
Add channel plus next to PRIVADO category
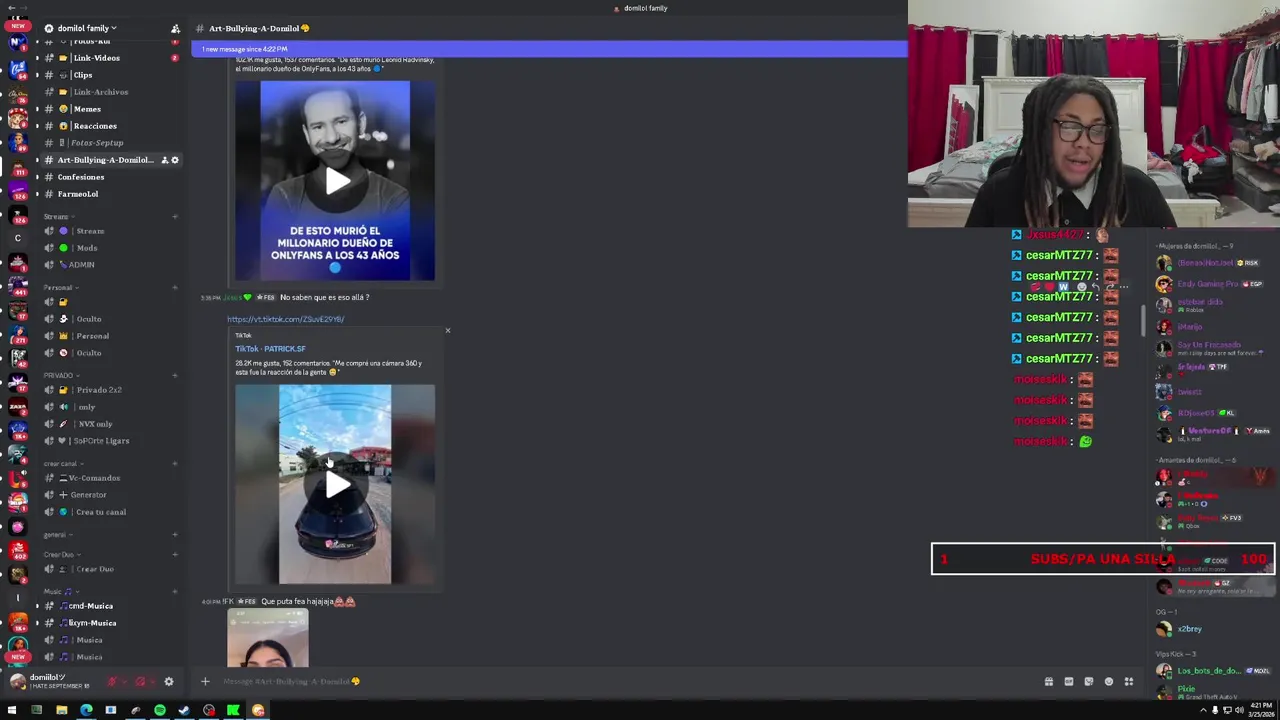175,375
